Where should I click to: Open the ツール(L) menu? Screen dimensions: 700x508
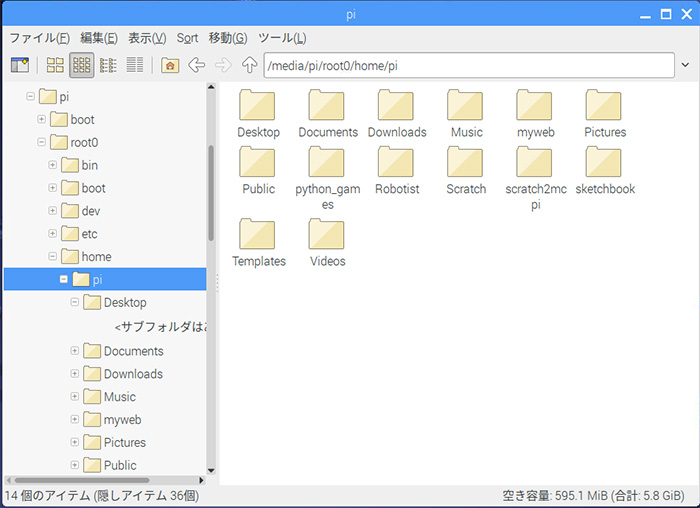point(282,38)
